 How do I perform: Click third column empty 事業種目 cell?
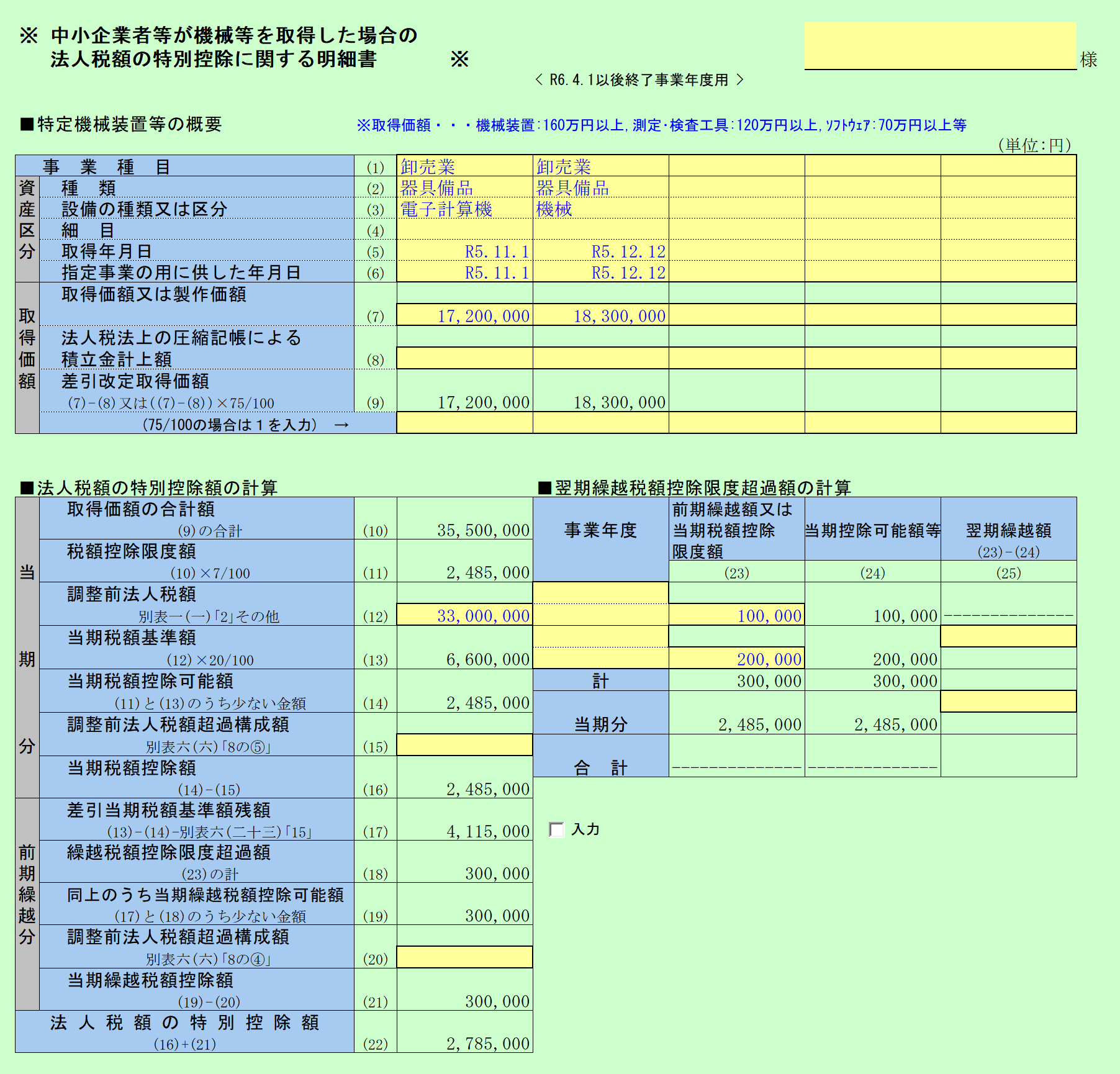tap(736, 166)
